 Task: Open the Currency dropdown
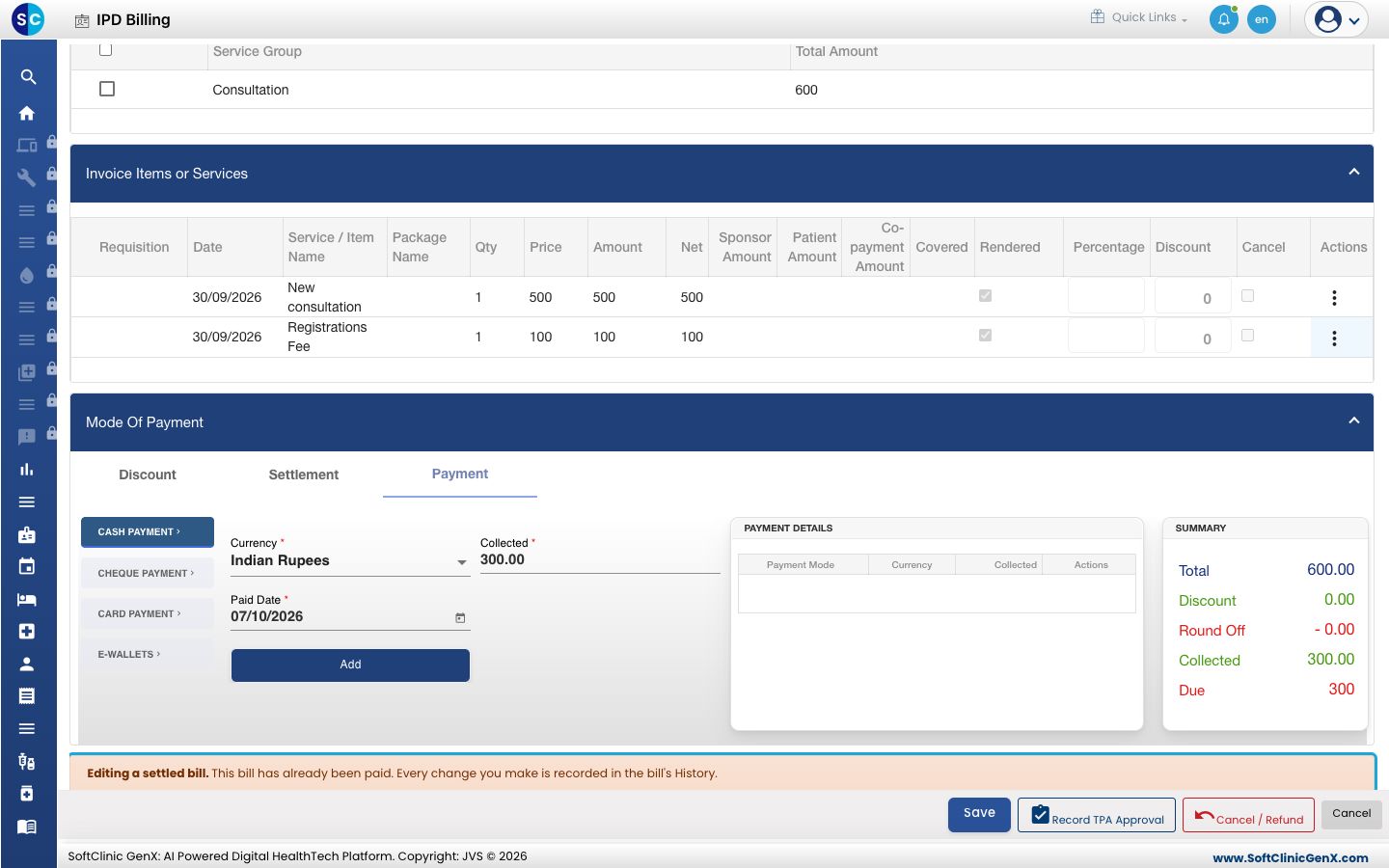(350, 561)
